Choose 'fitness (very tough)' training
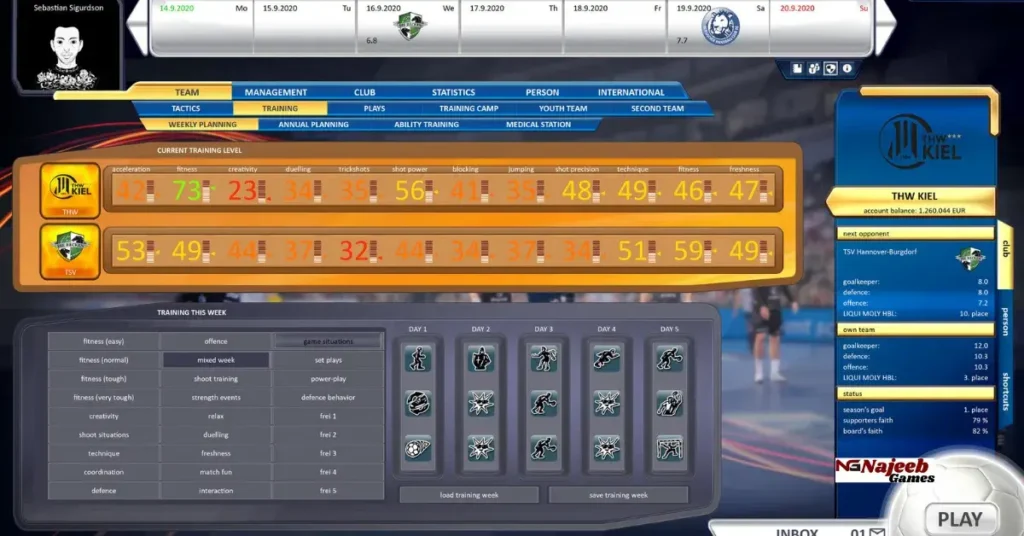The width and height of the screenshot is (1024, 536). pos(104,397)
